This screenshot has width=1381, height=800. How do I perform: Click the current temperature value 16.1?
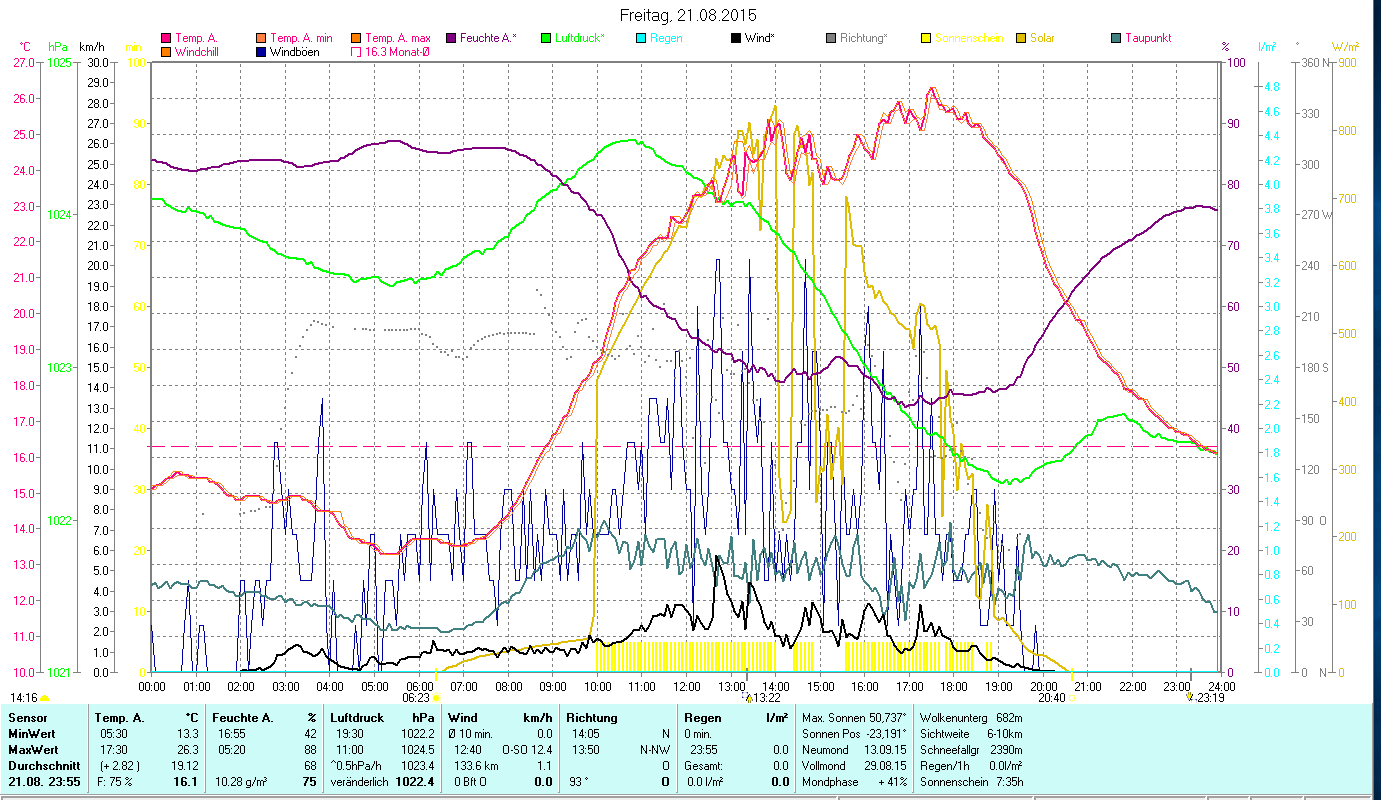(185, 782)
